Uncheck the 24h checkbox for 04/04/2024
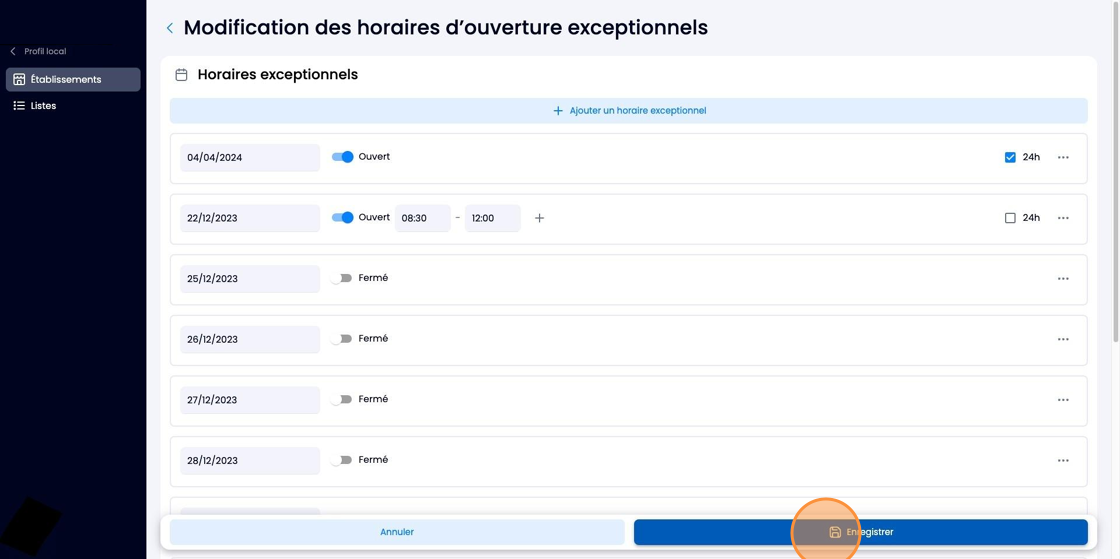Image resolution: width=1120 pixels, height=559 pixels. [1010, 157]
